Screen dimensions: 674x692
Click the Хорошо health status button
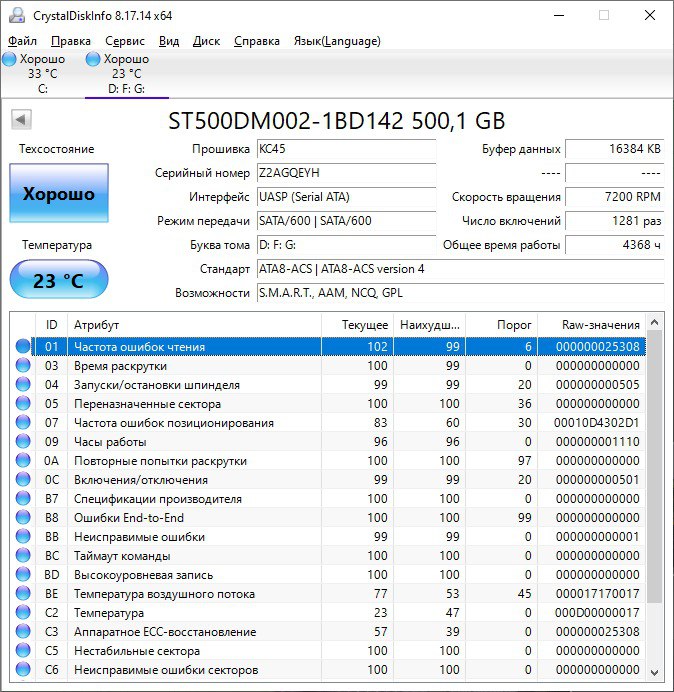pyautogui.click(x=58, y=193)
